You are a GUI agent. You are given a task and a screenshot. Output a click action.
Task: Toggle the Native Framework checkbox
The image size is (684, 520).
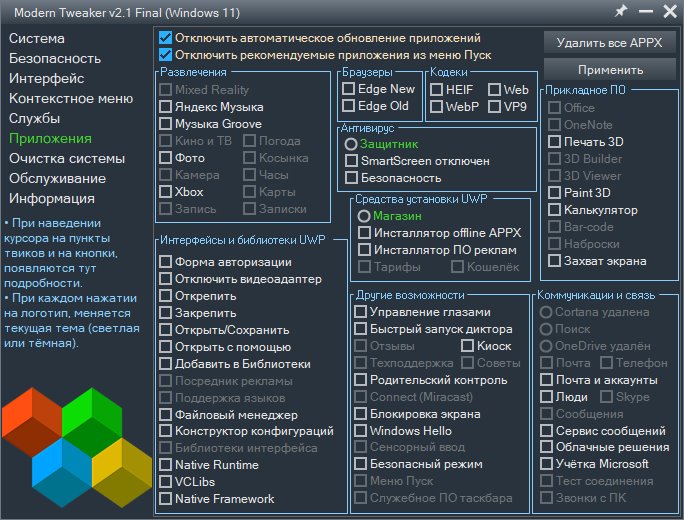[166, 499]
